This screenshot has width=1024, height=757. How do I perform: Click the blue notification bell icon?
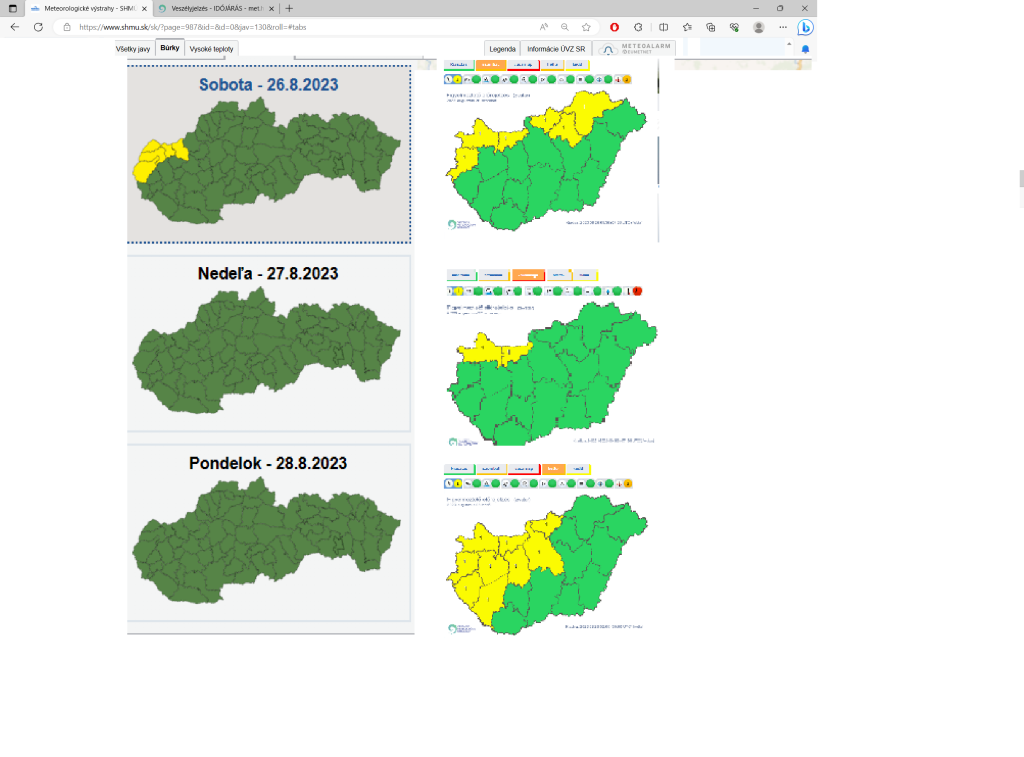coord(805,49)
